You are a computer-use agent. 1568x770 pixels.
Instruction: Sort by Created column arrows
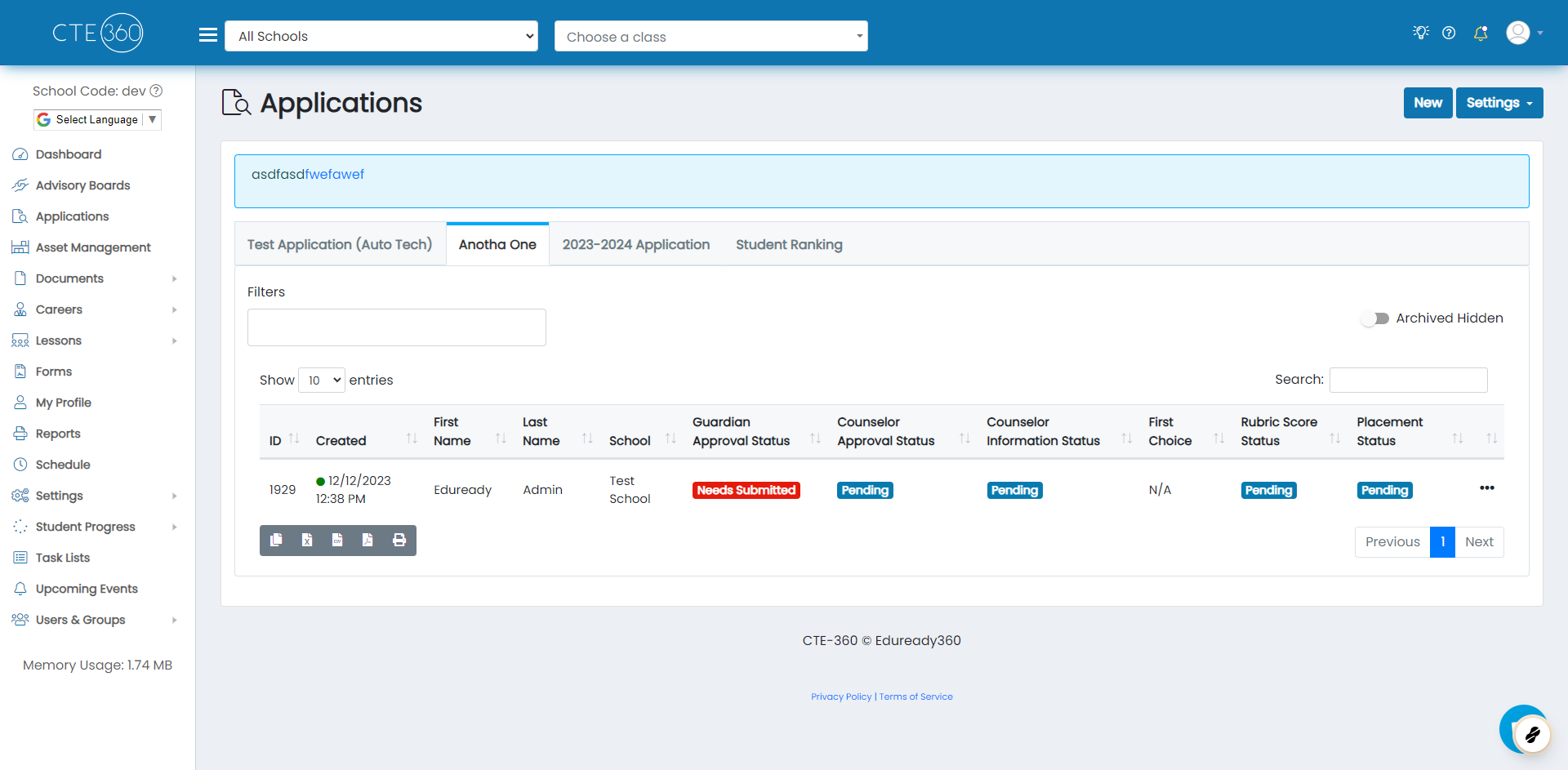(412, 438)
